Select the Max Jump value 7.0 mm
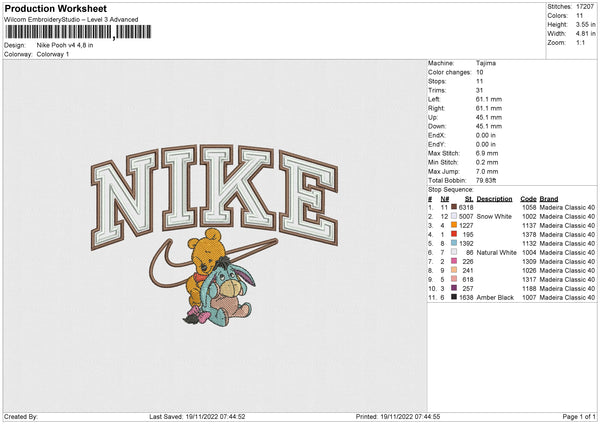The height and width of the screenshot is (424, 600). [487, 171]
